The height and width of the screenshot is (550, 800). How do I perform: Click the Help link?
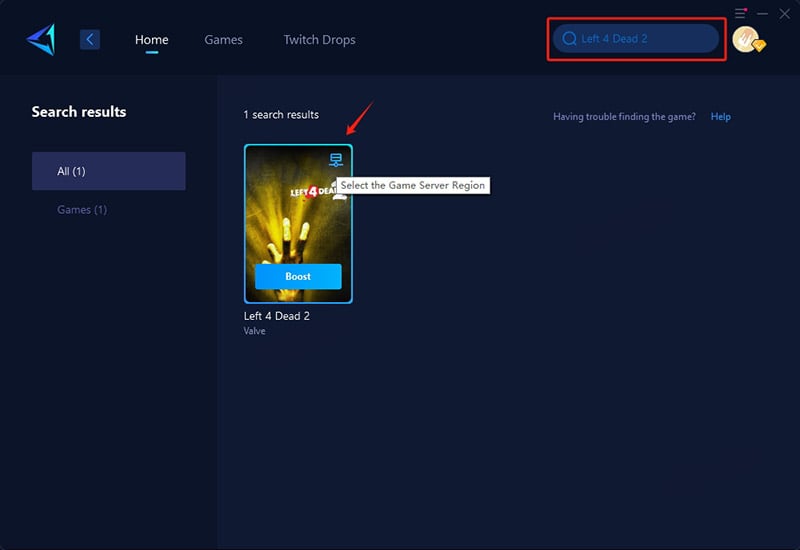[720, 117]
